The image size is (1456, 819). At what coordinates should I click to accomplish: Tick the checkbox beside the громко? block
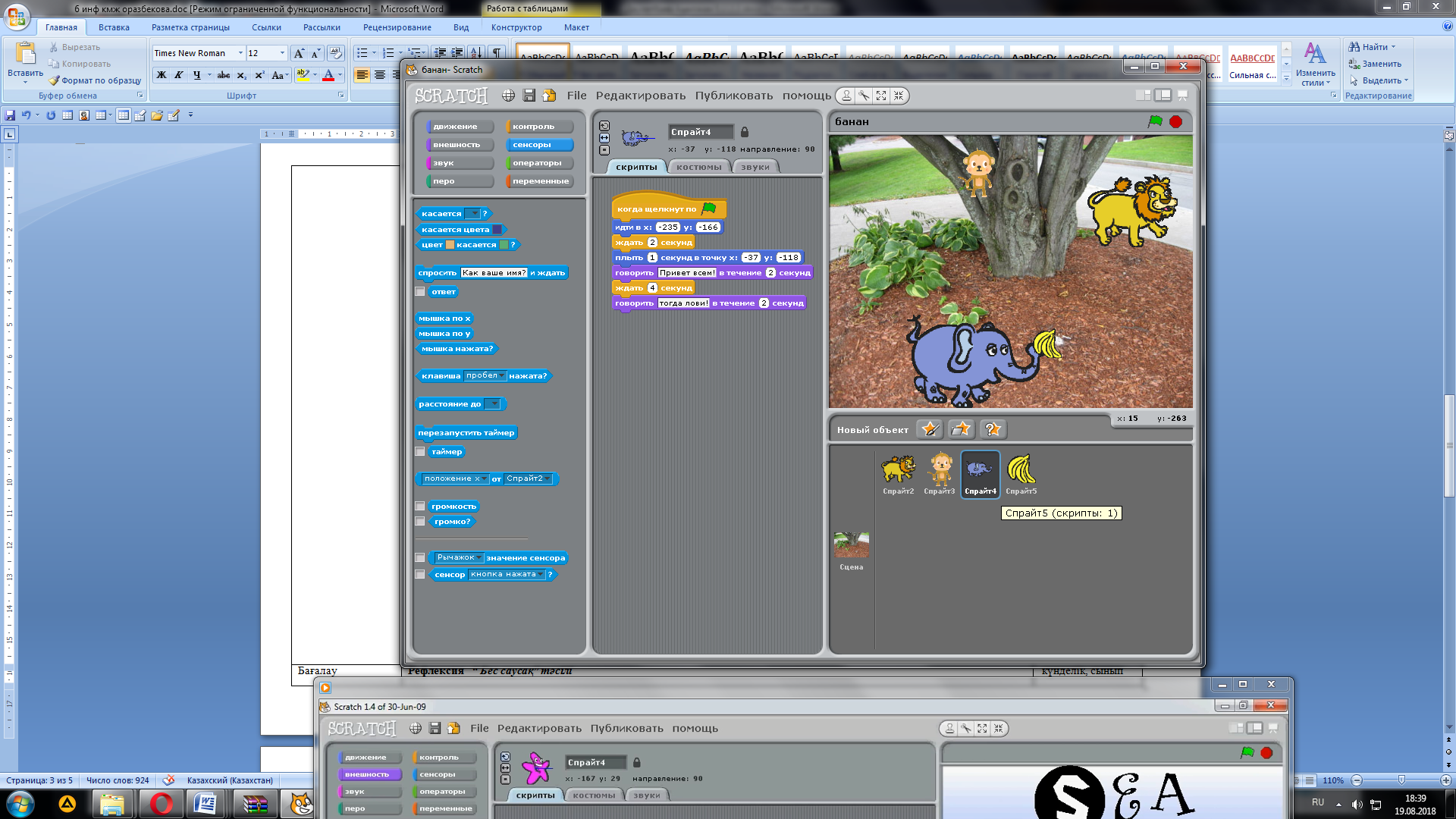click(420, 522)
